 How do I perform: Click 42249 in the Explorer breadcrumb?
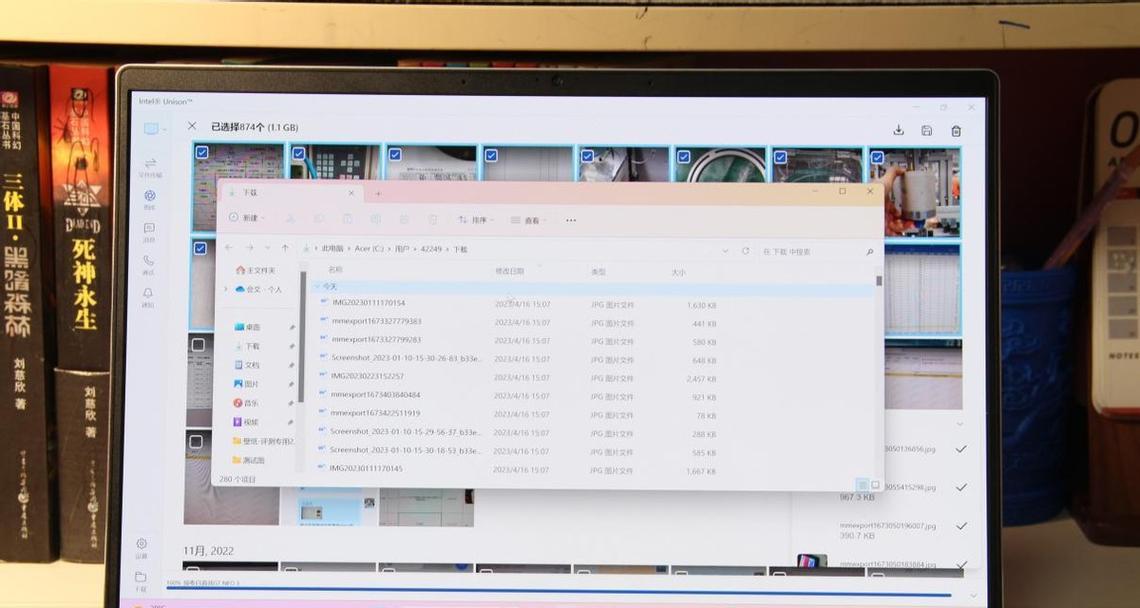(x=431, y=249)
